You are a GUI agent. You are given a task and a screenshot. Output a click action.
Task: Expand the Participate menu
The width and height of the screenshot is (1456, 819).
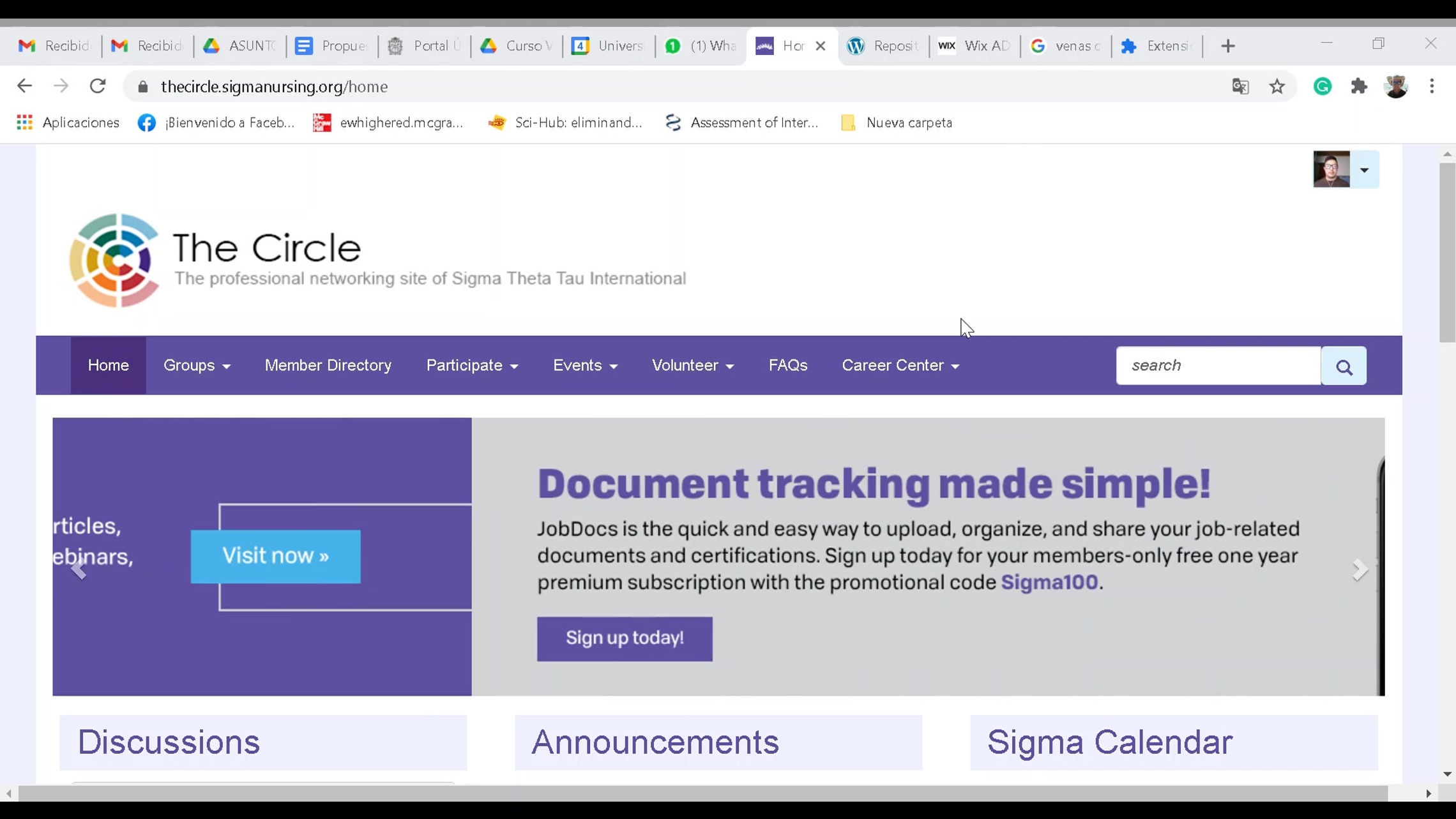point(472,366)
